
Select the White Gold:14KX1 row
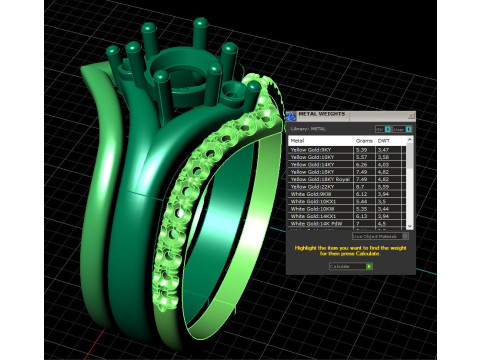(347, 216)
